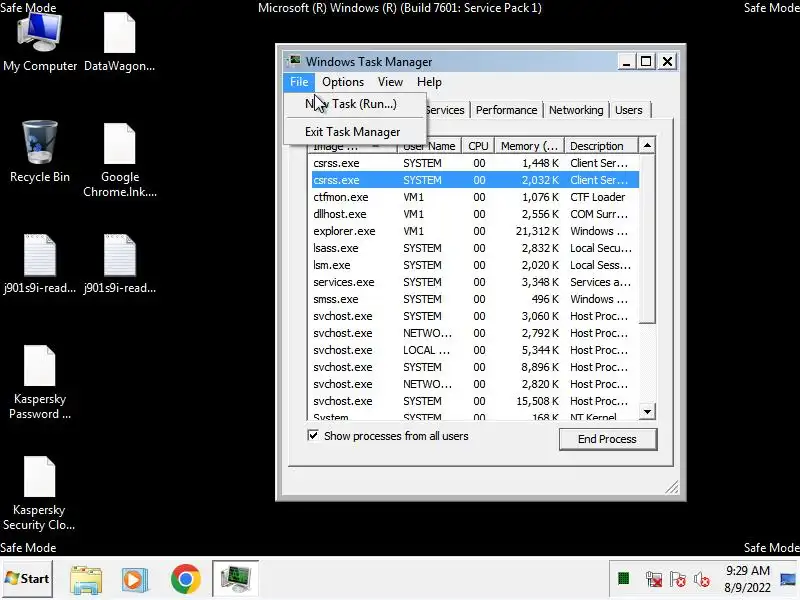Screen dimensions: 800x600
Task: Sort processes by CPU column
Action: pos(478,146)
